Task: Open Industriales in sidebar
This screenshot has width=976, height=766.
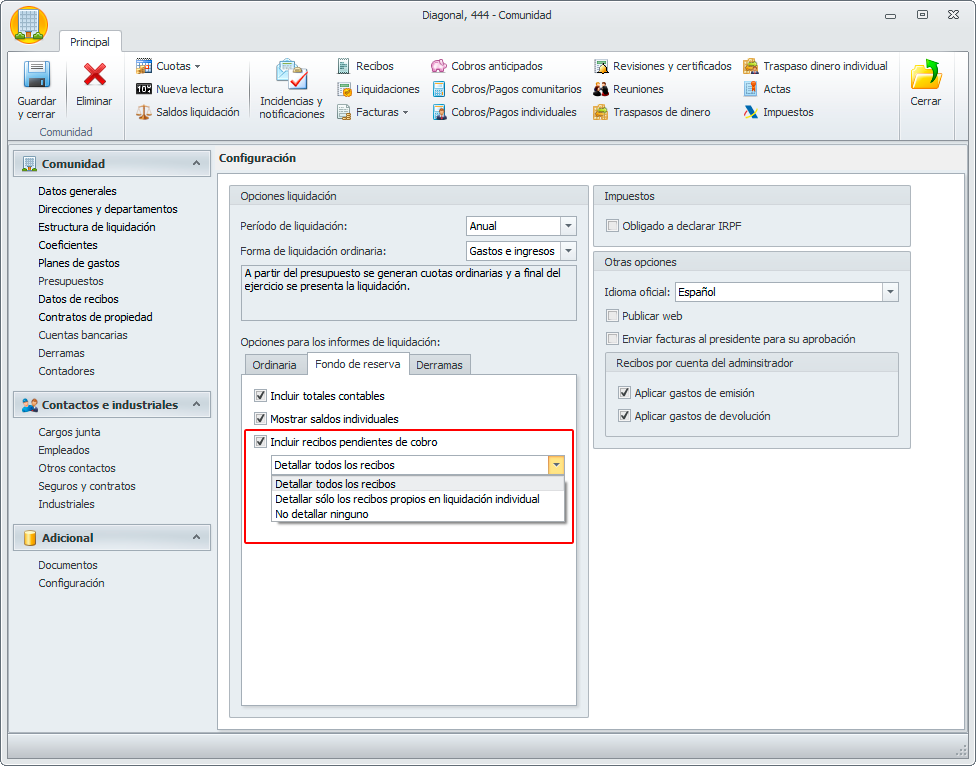Action: tap(66, 504)
